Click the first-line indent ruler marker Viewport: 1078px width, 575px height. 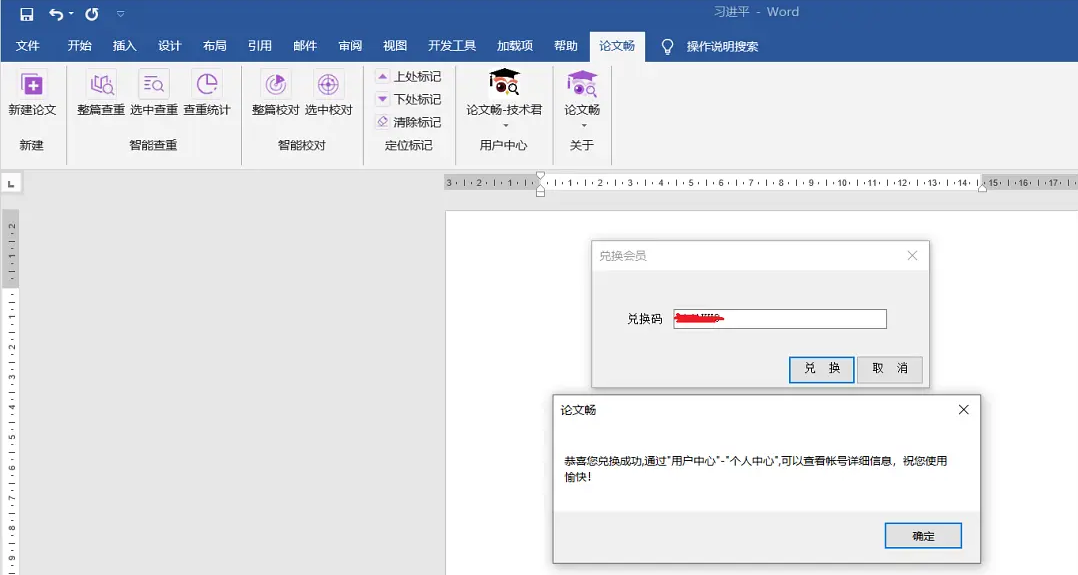point(540,176)
